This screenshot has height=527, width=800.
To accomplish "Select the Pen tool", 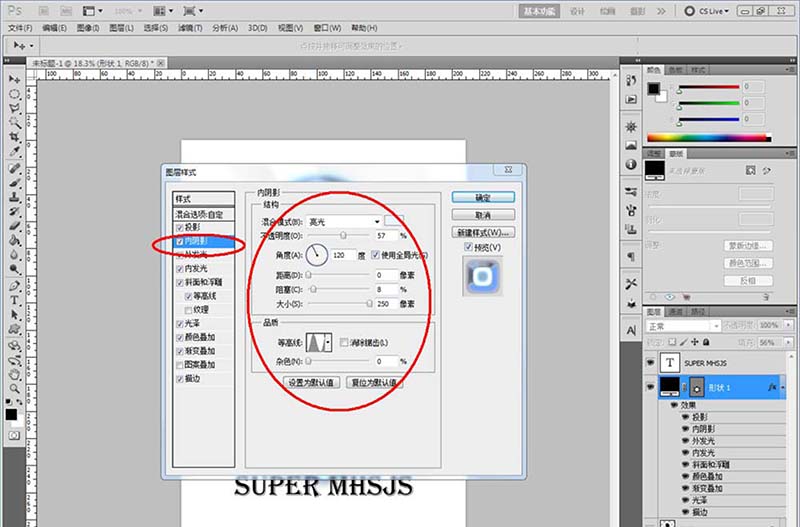I will pos(14,286).
